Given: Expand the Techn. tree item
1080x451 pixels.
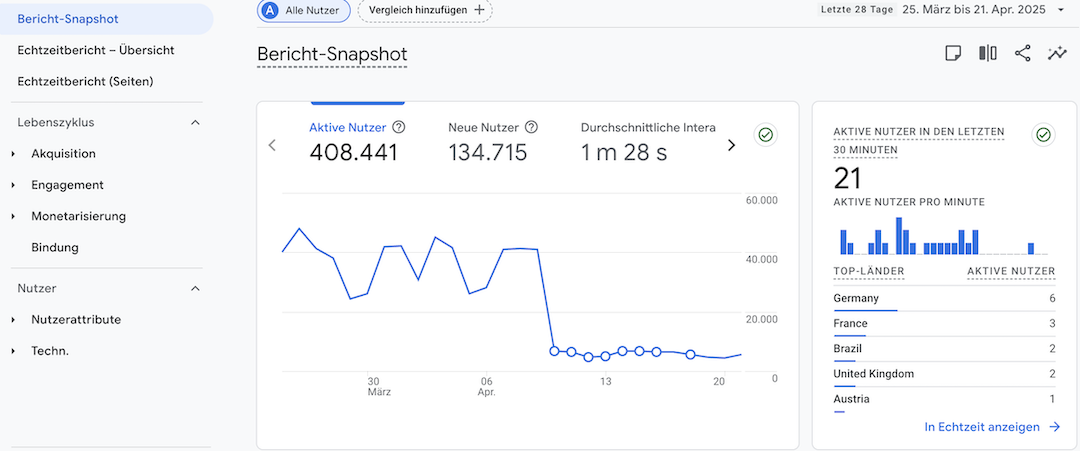Looking at the screenshot, I should click(x=13, y=351).
